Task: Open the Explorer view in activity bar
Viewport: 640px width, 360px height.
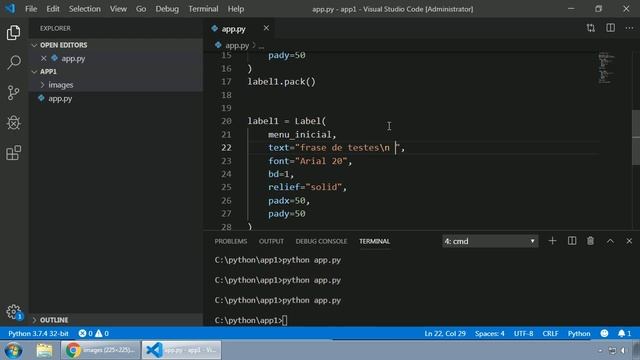Action: pos(13,33)
